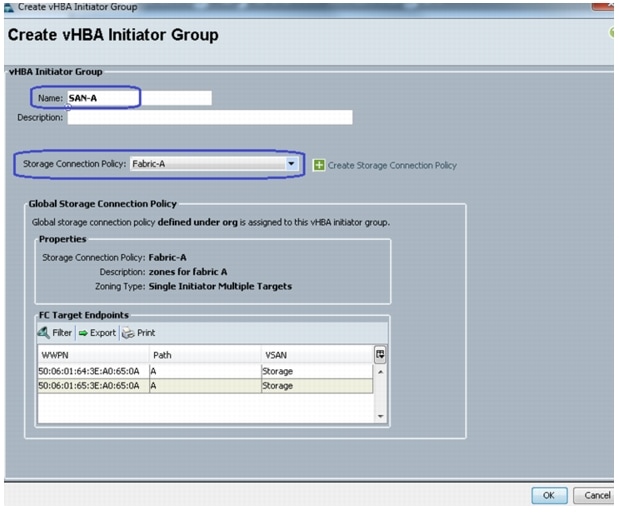Select WWPN 50:06:01:64:3E:A0:65:0A cell

94,371
